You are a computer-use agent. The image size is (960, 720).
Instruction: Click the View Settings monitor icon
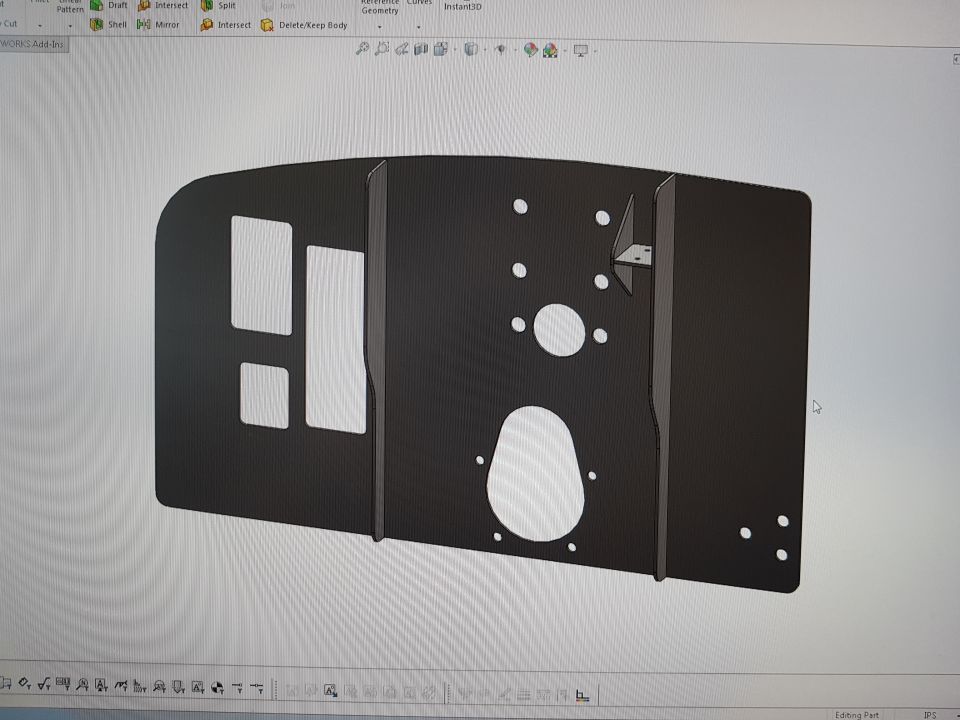(x=580, y=51)
